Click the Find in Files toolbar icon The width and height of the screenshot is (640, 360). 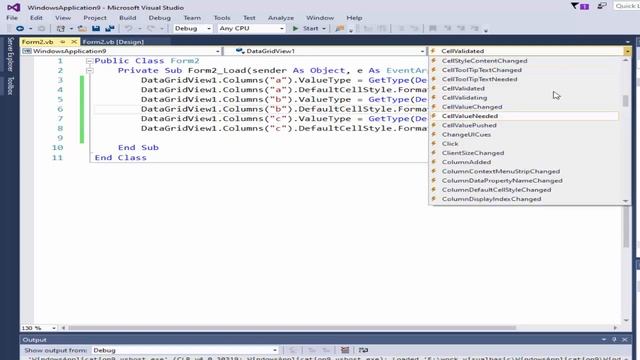click(340, 29)
